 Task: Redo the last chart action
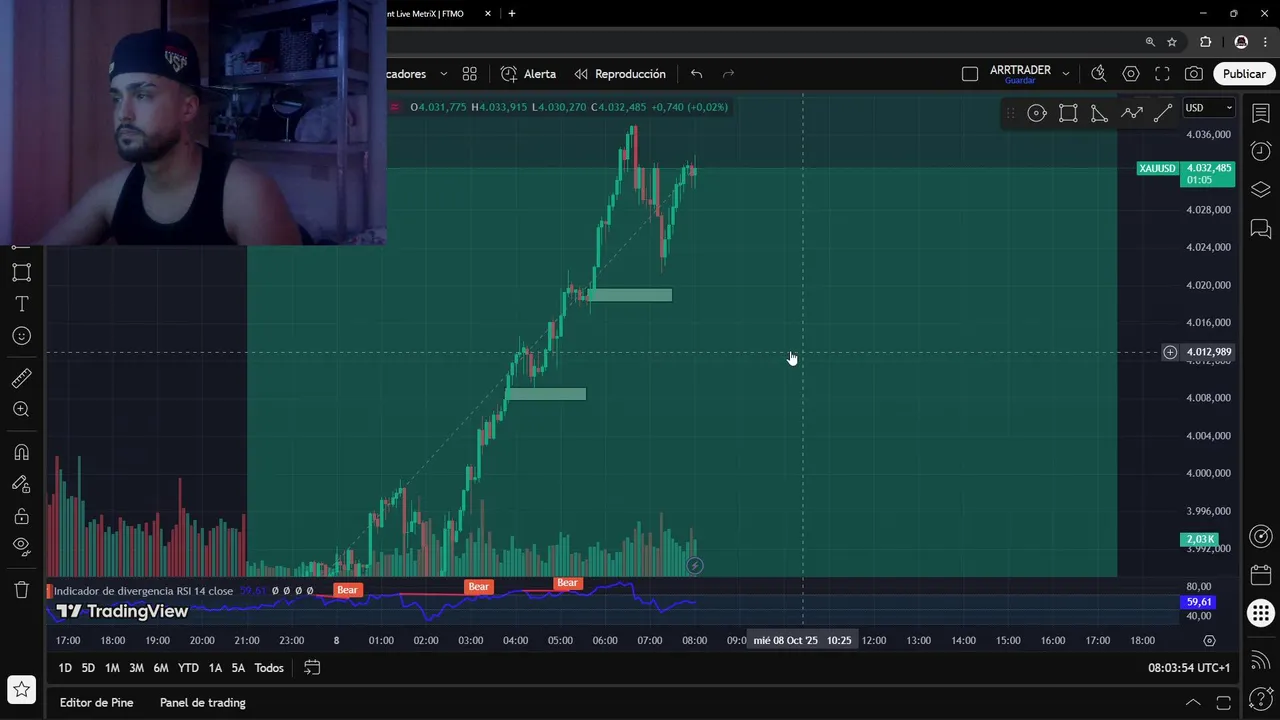click(x=728, y=74)
